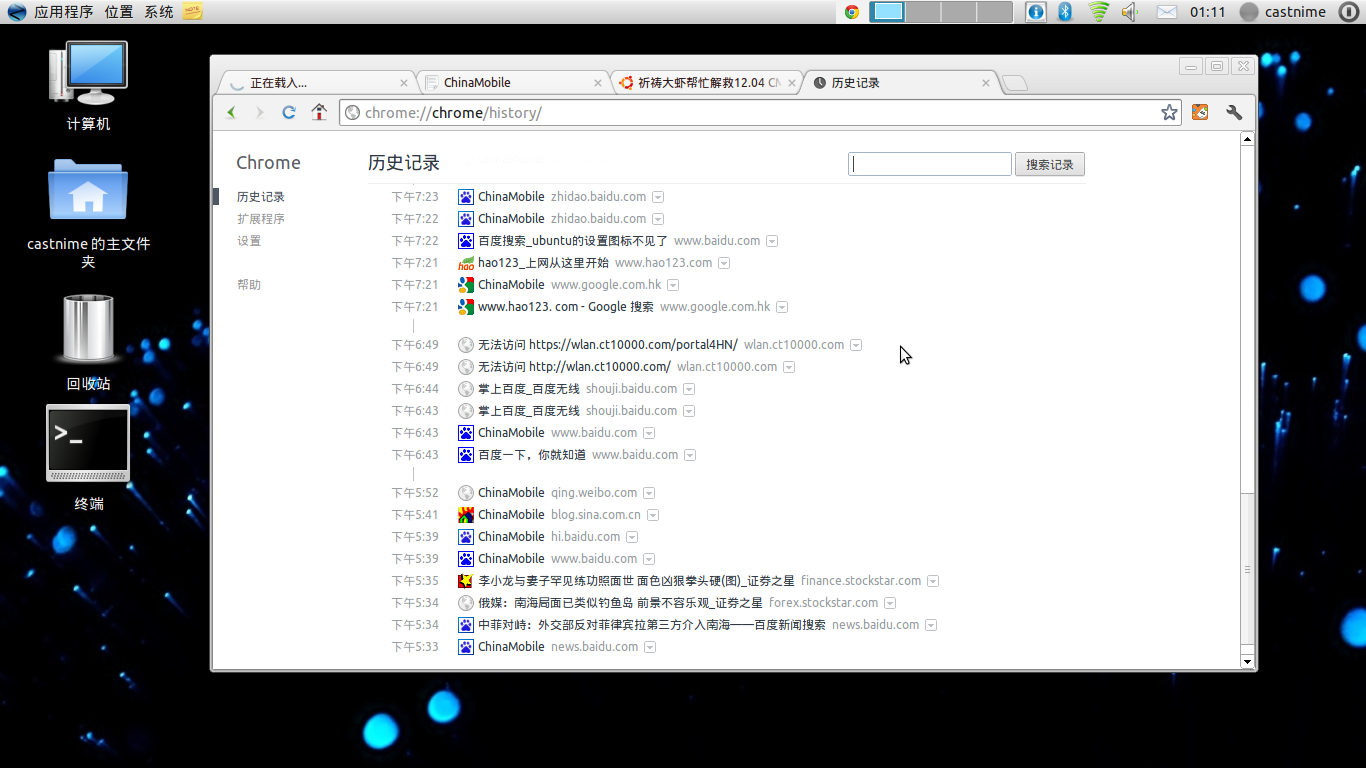Click the blog.sina.com.cn entry favicon
Screen dimensions: 1366x768
click(x=466, y=515)
